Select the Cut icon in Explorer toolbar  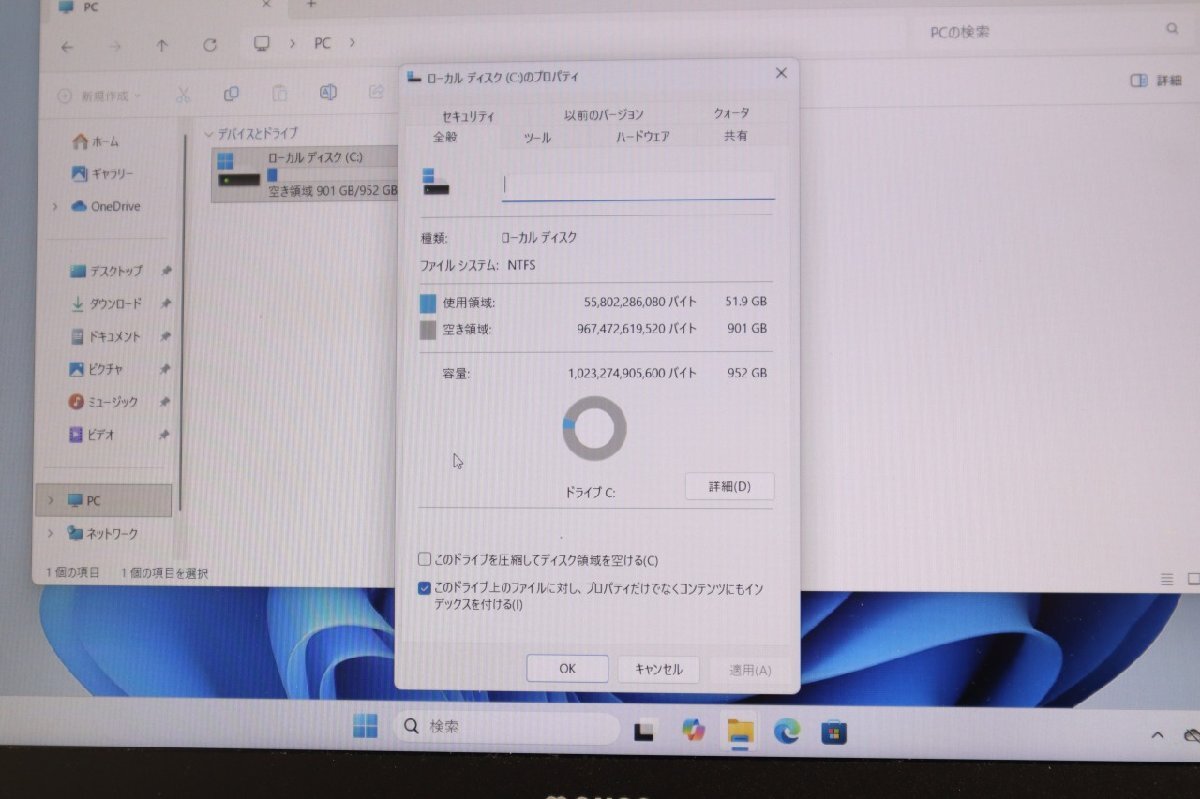[183, 93]
